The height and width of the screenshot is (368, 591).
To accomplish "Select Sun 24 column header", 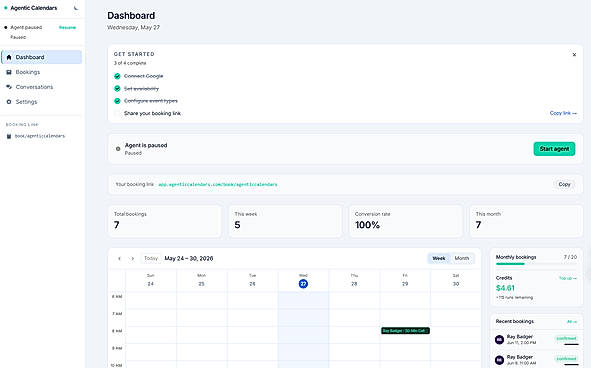I will (151, 280).
